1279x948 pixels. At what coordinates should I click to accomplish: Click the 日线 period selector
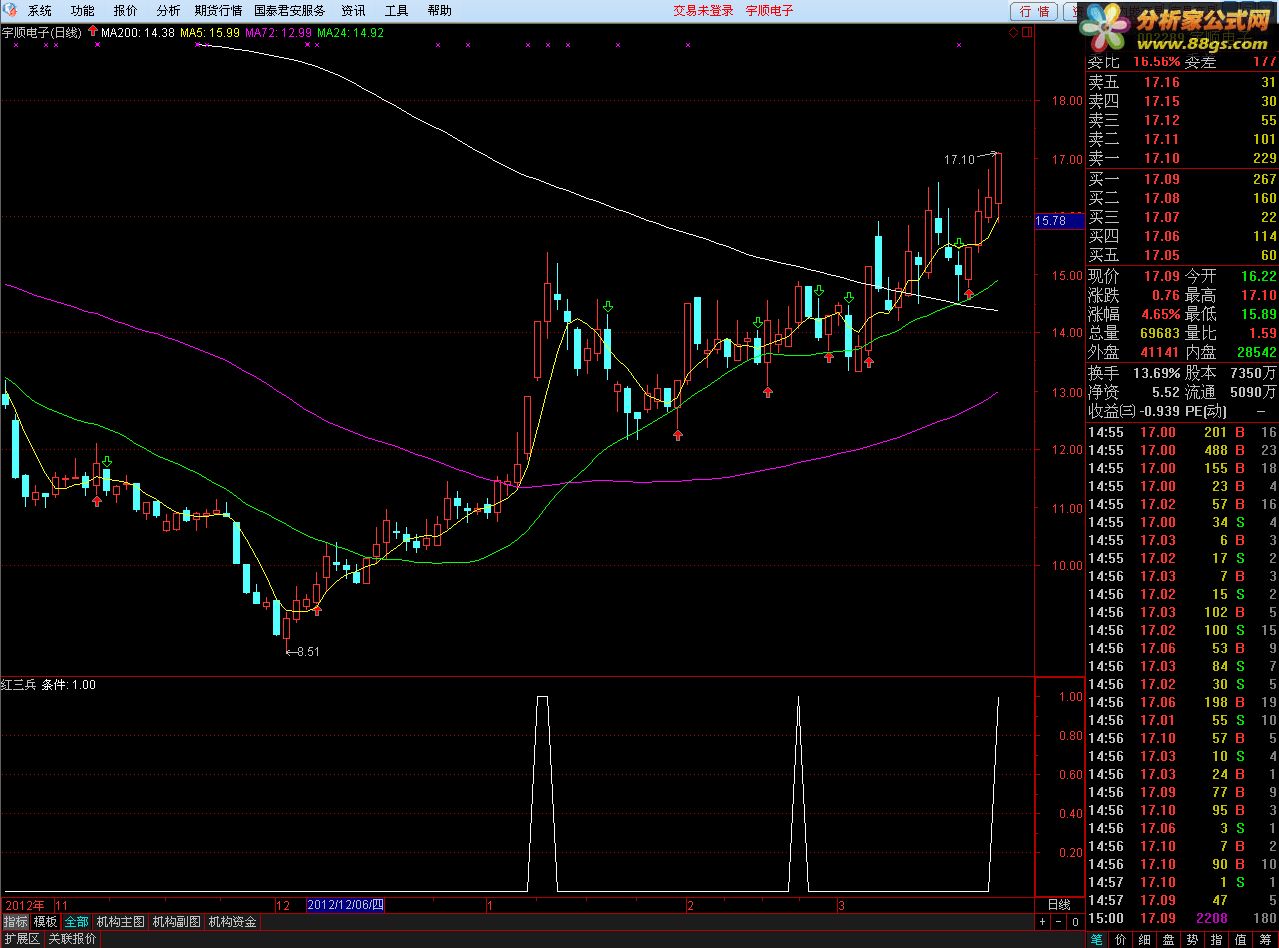(1059, 905)
